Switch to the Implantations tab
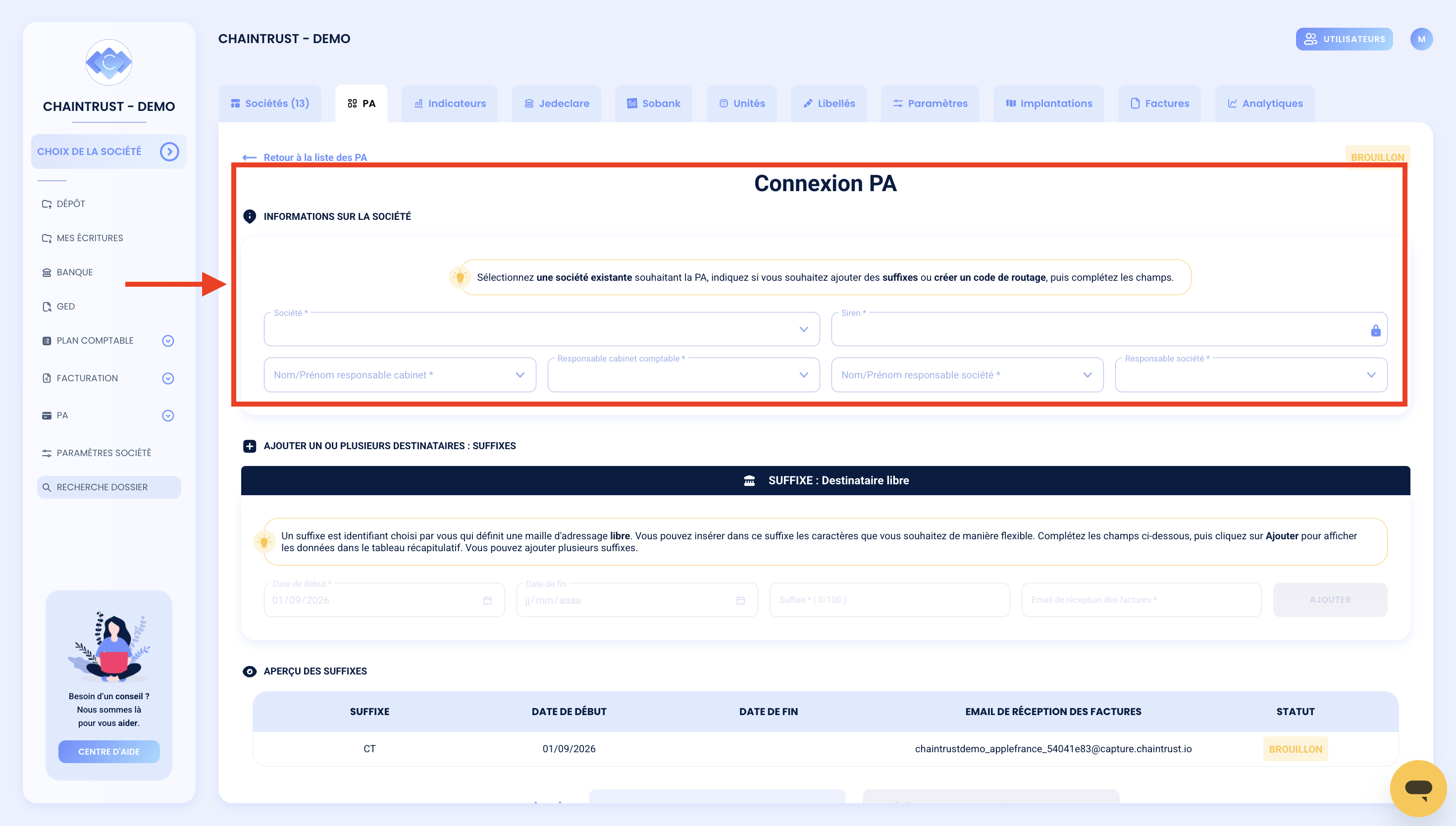This screenshot has height=826, width=1456. click(x=1049, y=103)
